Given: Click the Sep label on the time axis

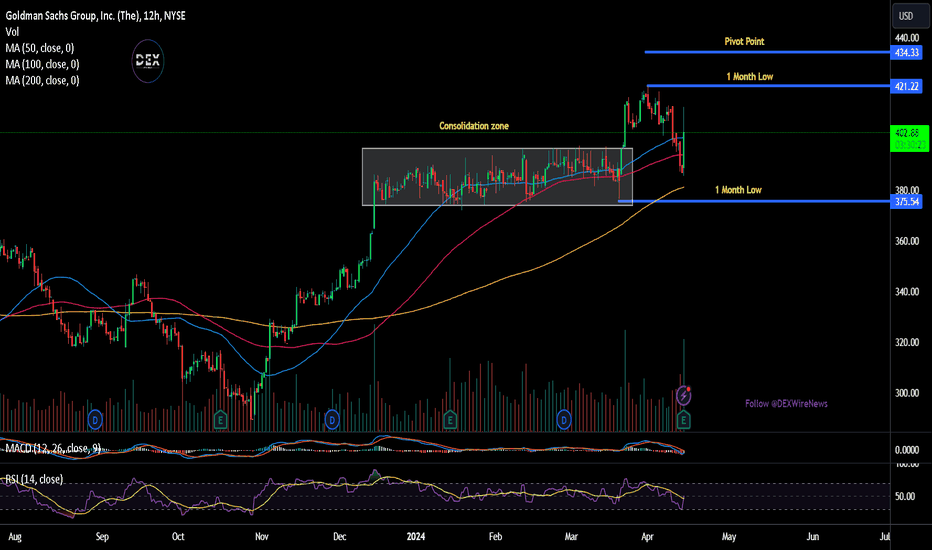Looking at the screenshot, I should (102, 537).
